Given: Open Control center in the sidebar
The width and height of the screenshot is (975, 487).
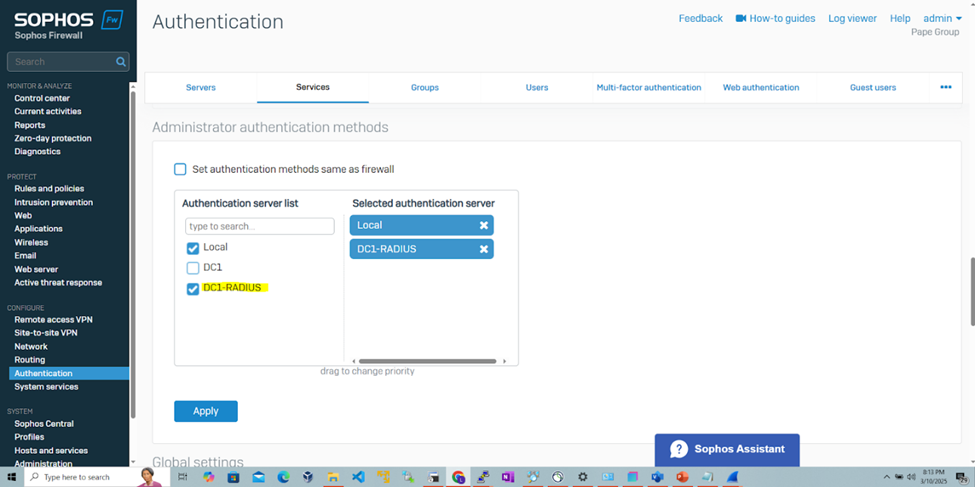Looking at the screenshot, I should (42, 98).
